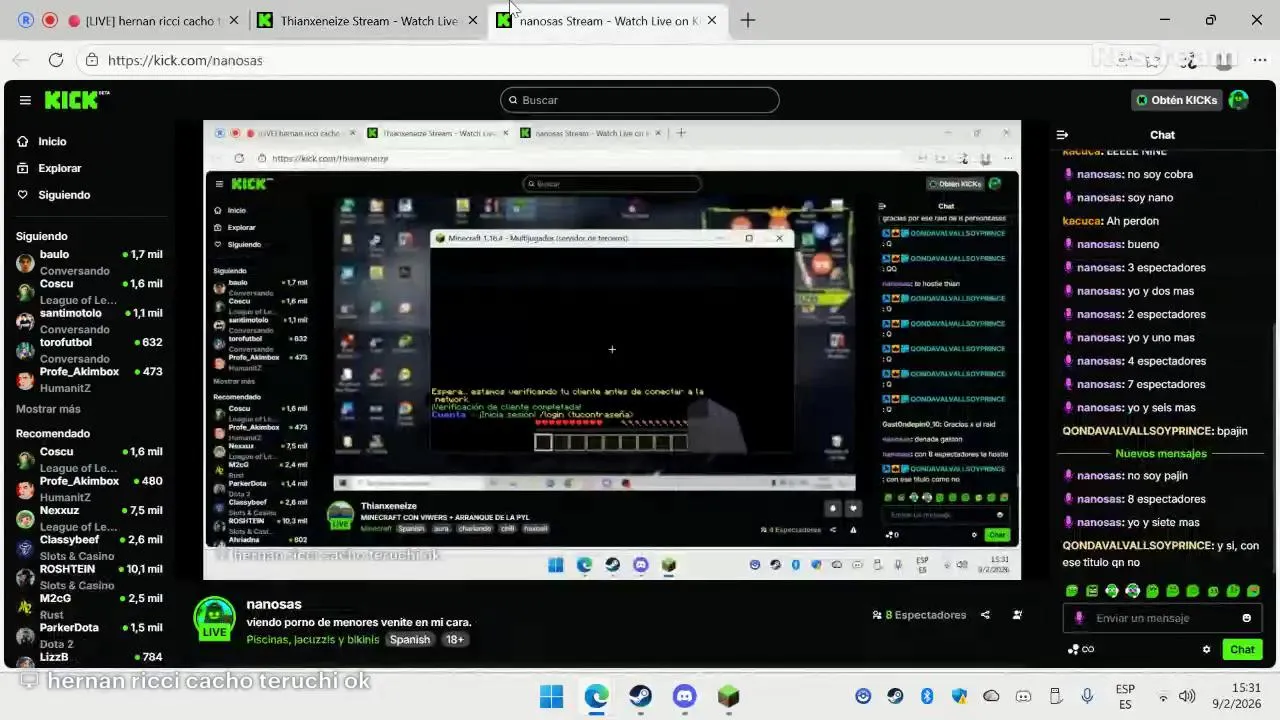Click the stream video player
Screen dimensions: 1280x720
612,350
